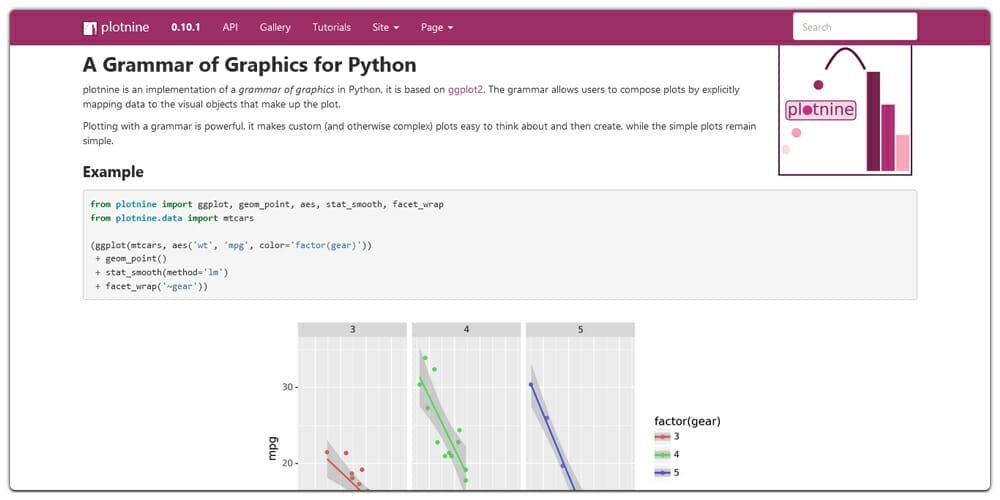
Task: Open the API menu item
Action: (x=230, y=27)
